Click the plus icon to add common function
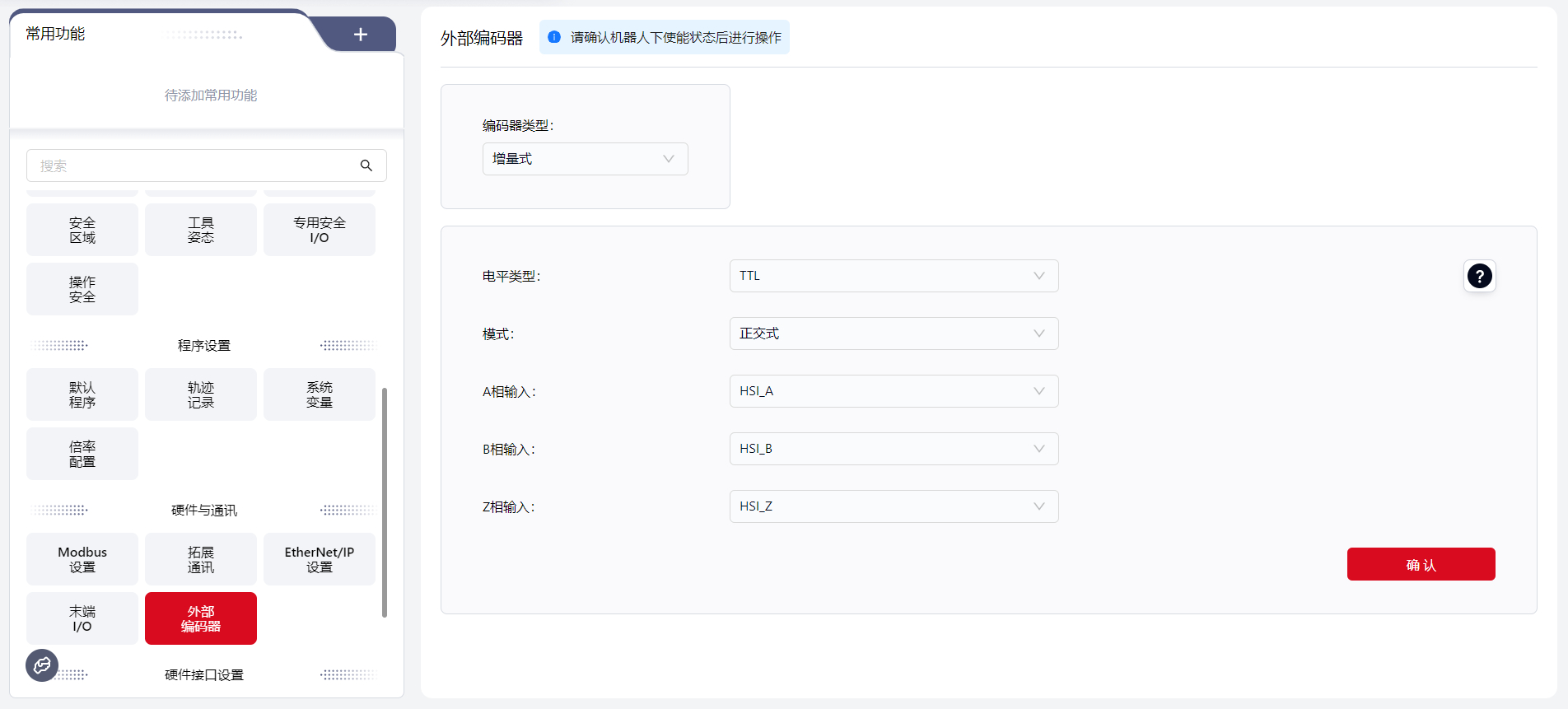This screenshot has height=709, width=1568. [x=360, y=35]
